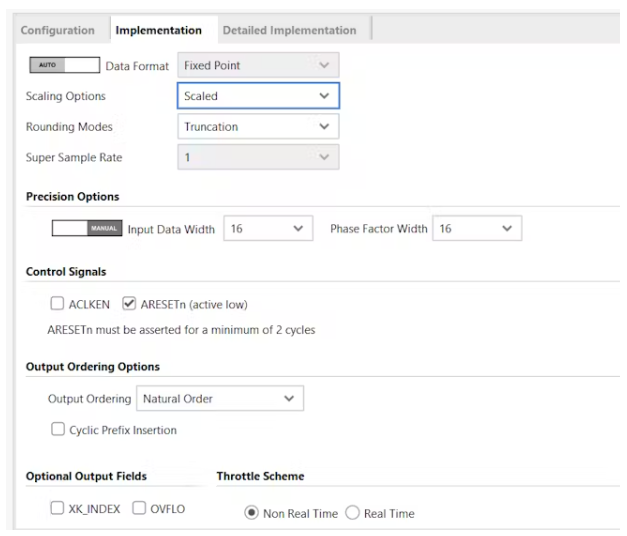Viewport: 627px width, 536px height.
Task: Open the Output Ordering dropdown
Action: [218, 399]
